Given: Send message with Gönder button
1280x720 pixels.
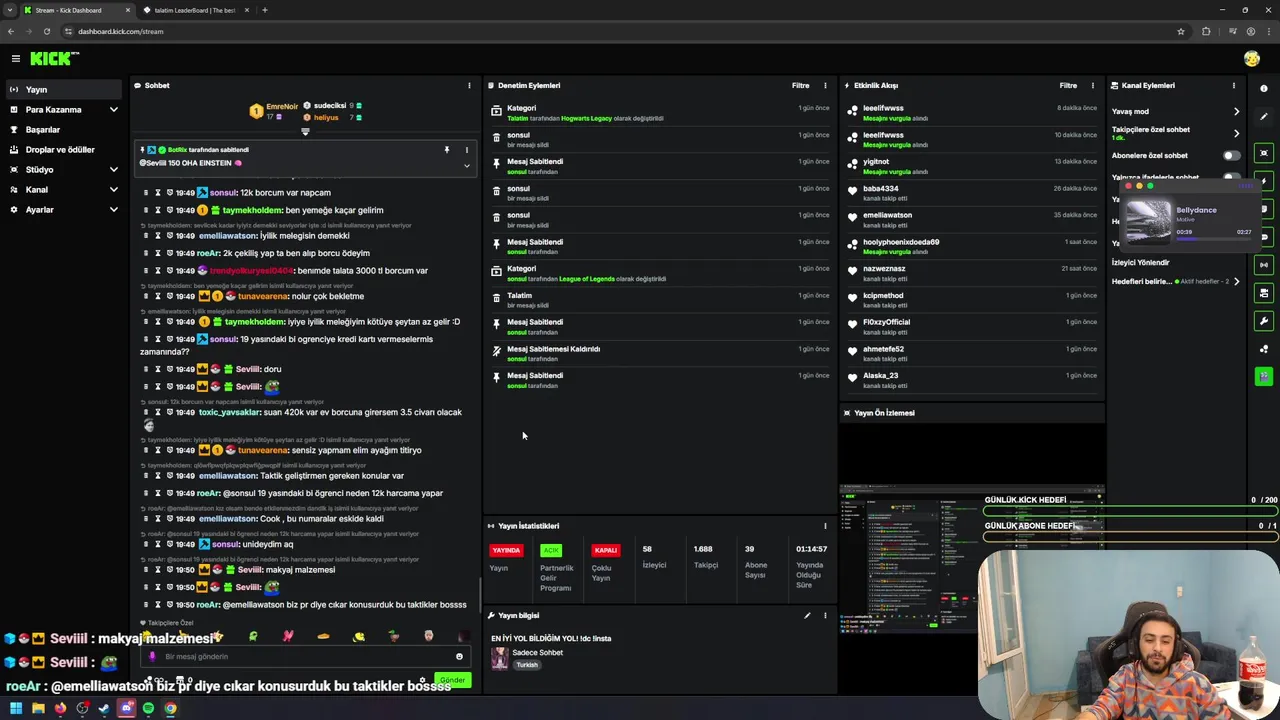Looking at the screenshot, I should click(453, 680).
